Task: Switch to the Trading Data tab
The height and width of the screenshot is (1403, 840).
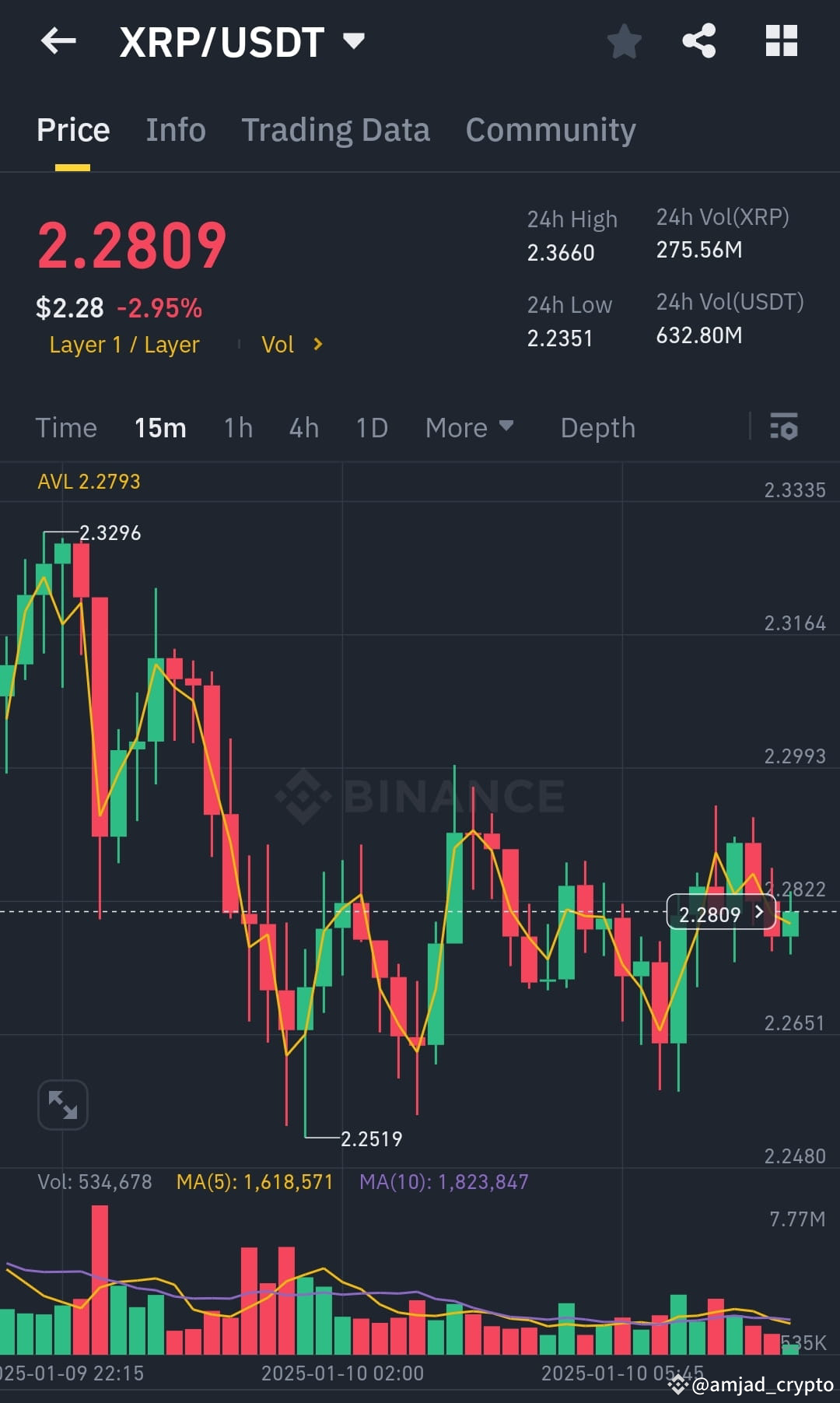Action: coord(335,130)
